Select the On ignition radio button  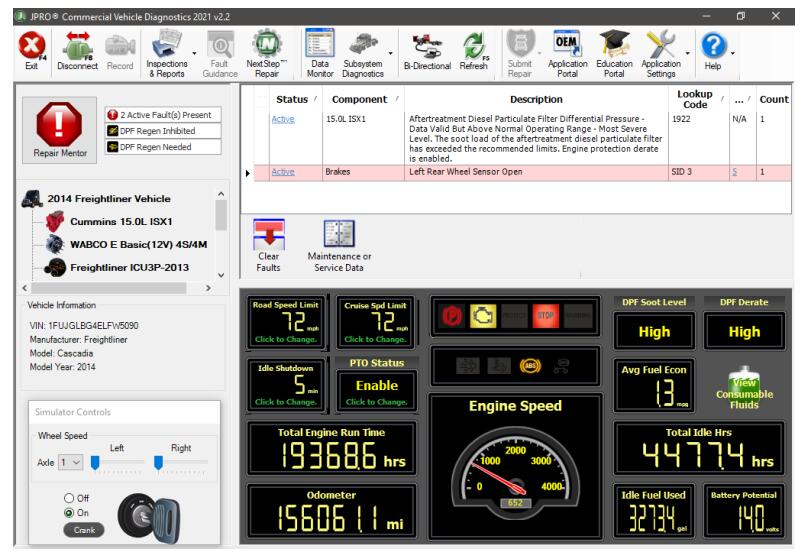coord(69,512)
